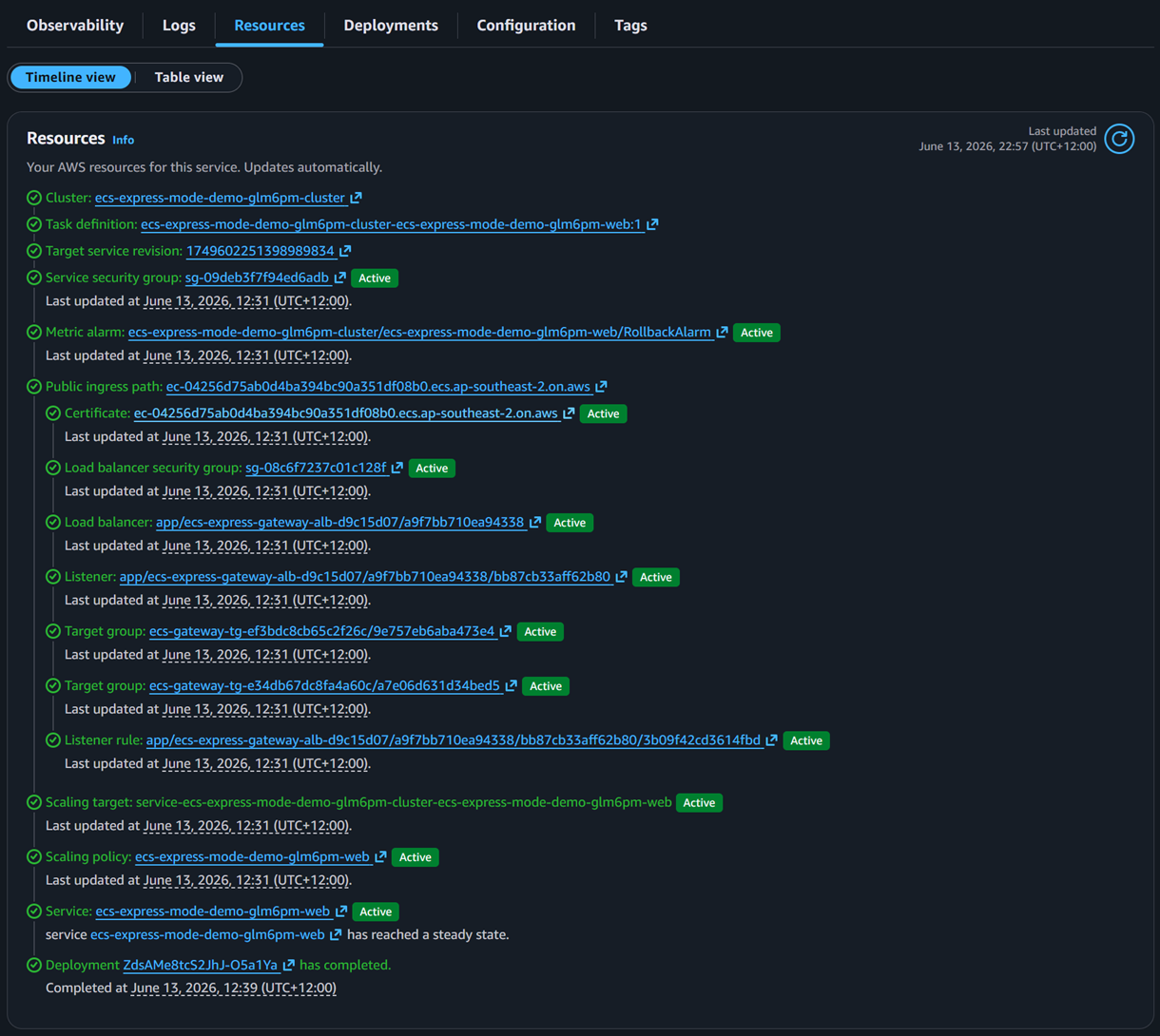Image resolution: width=1160 pixels, height=1036 pixels.
Task: Open external link icon beside Load balancer ARN
Action: point(535,522)
